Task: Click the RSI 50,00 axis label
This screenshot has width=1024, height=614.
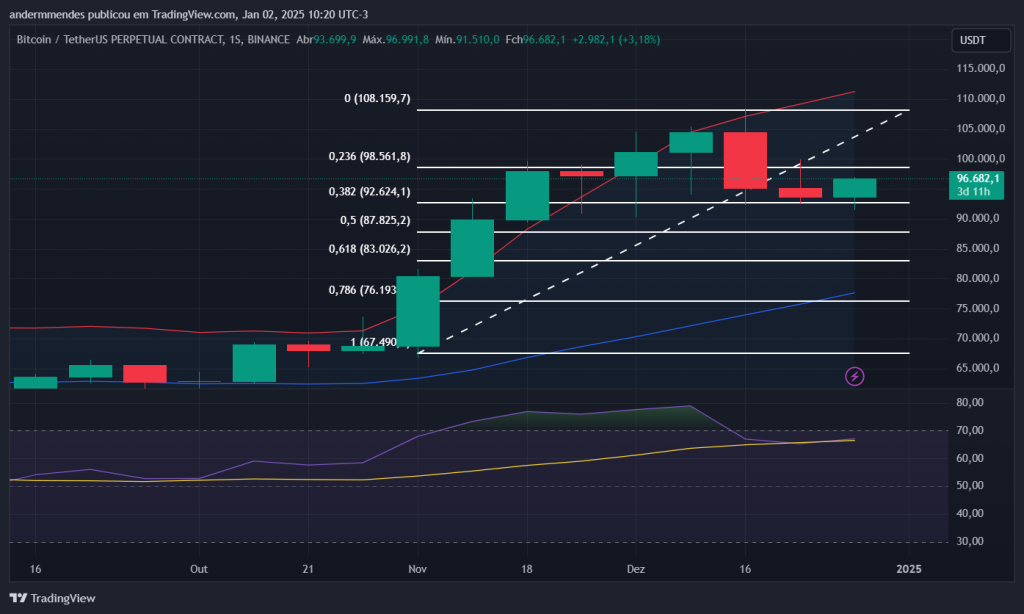Action: point(970,485)
